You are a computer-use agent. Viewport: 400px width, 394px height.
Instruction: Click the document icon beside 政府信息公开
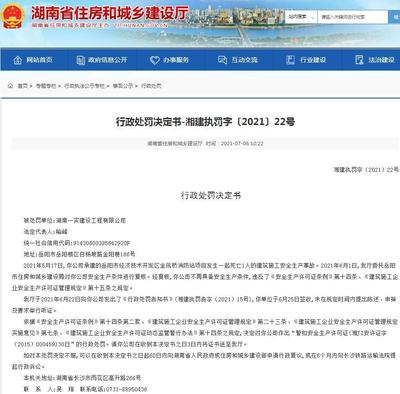tap(80, 60)
